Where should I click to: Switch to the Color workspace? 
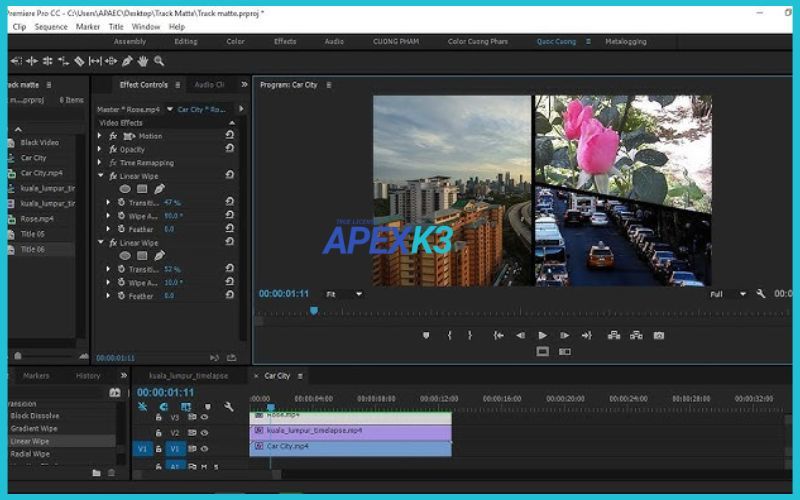[235, 41]
